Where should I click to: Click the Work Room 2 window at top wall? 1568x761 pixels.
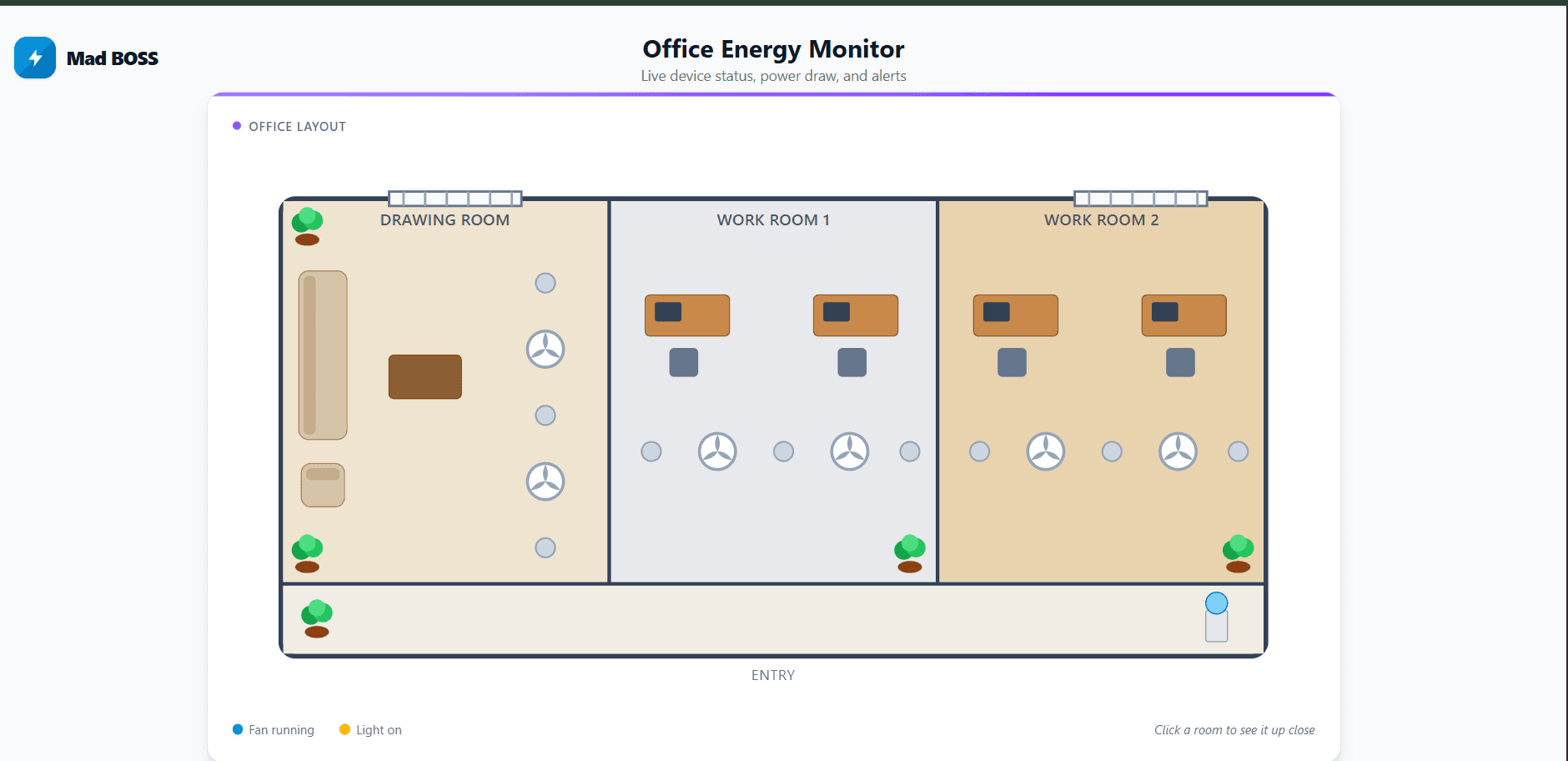(1141, 199)
